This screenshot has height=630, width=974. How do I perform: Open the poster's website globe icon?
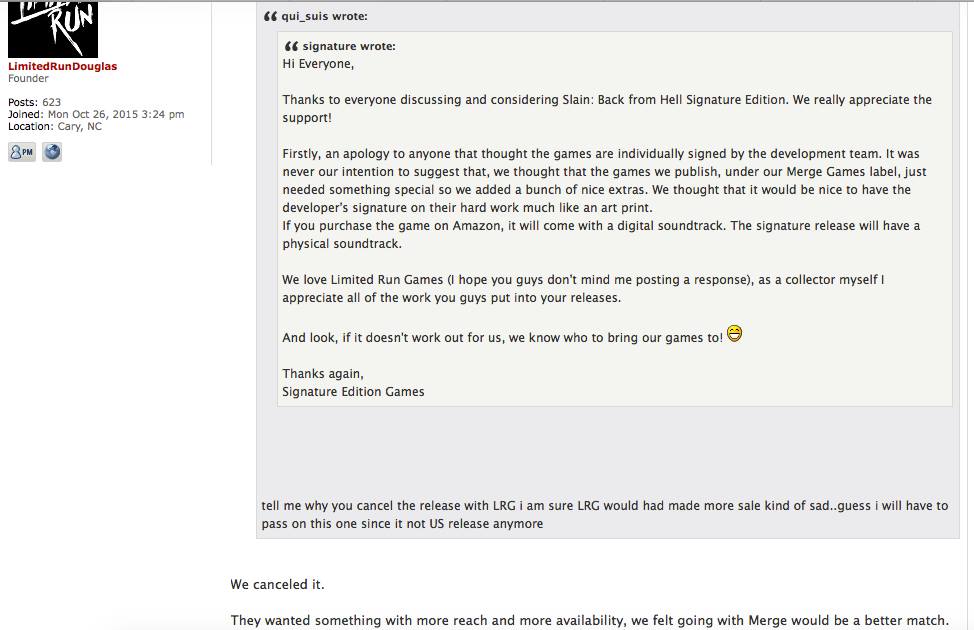[52, 152]
